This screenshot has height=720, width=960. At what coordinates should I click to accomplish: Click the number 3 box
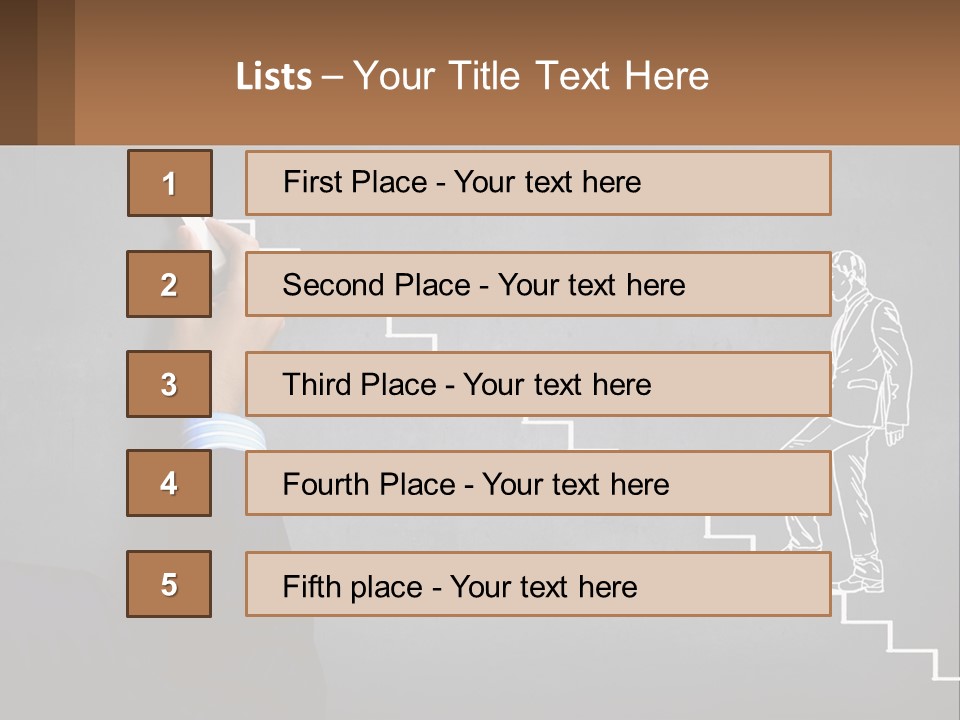pos(169,384)
